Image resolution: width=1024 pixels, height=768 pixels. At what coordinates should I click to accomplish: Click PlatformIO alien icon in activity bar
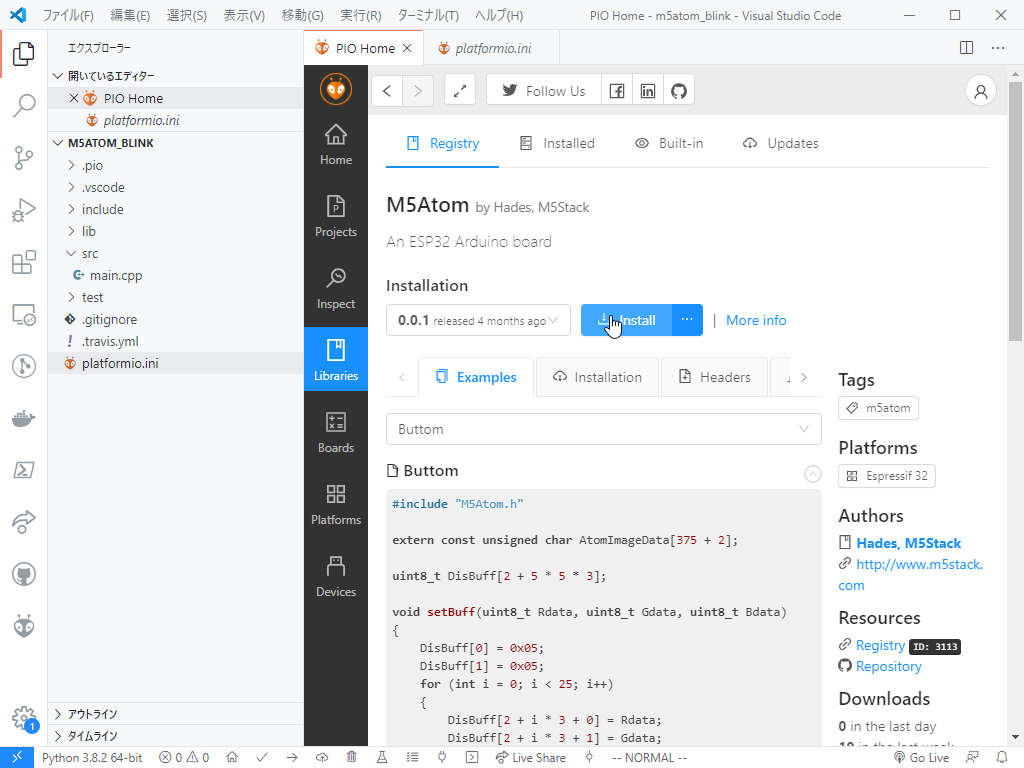coord(24,626)
